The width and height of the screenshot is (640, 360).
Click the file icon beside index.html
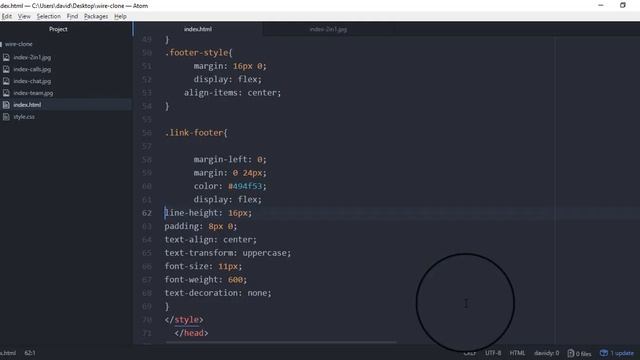point(6,105)
